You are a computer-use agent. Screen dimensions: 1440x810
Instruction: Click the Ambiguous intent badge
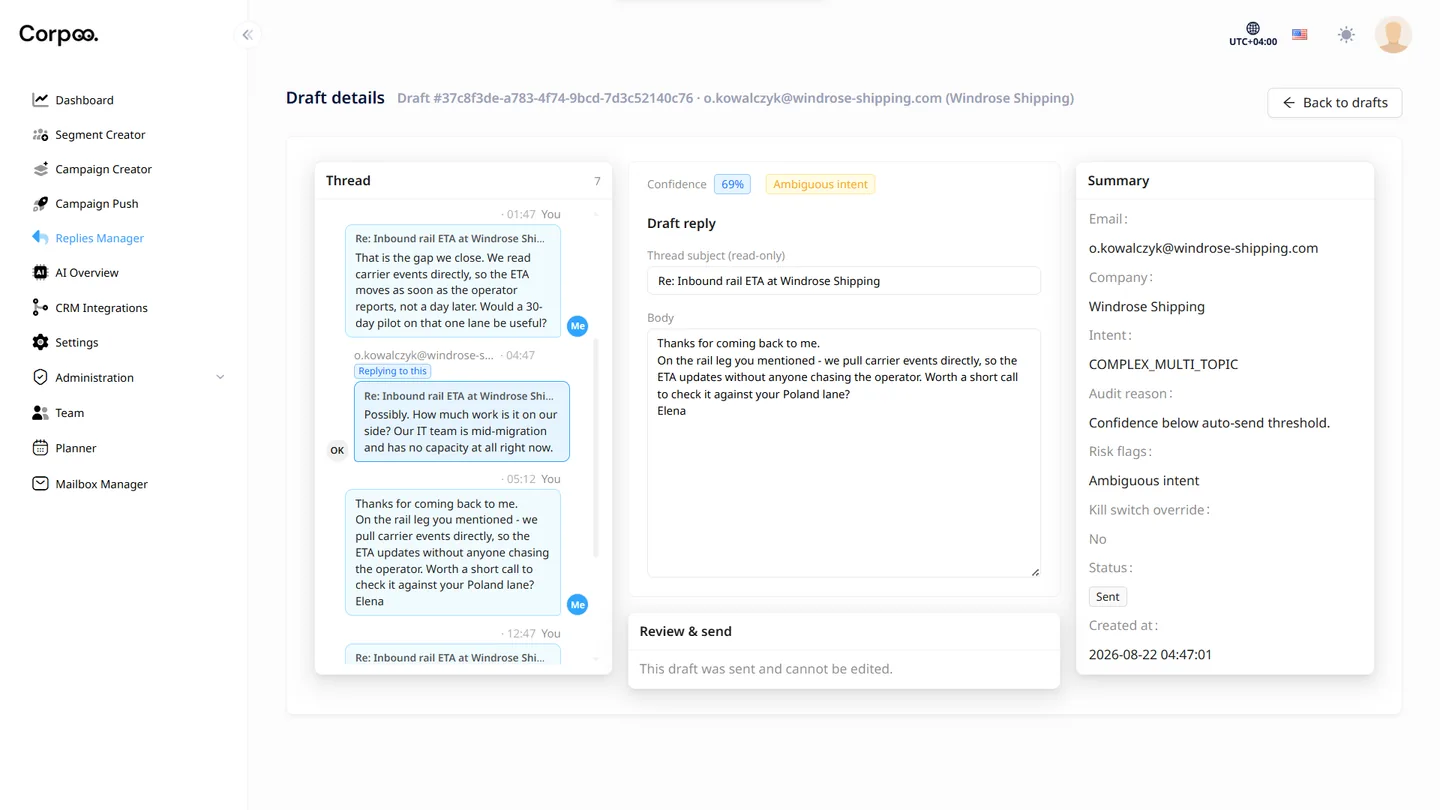(x=820, y=184)
